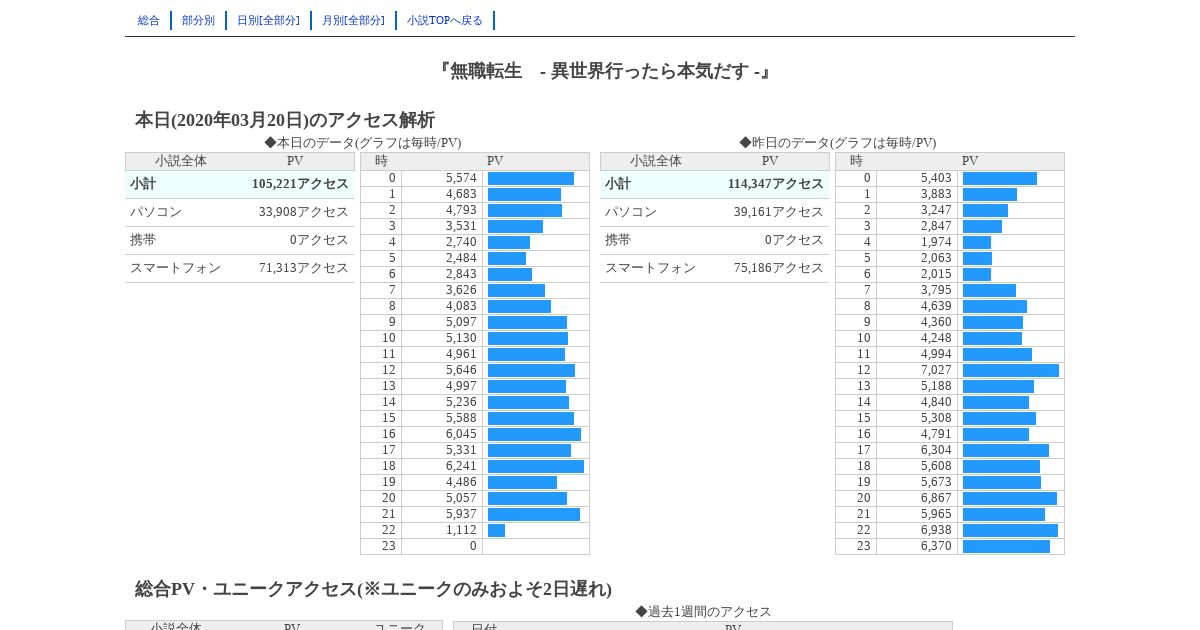1200x630 pixels.
Task: Click today's hour 6 PV 2,843
Action: (461, 274)
